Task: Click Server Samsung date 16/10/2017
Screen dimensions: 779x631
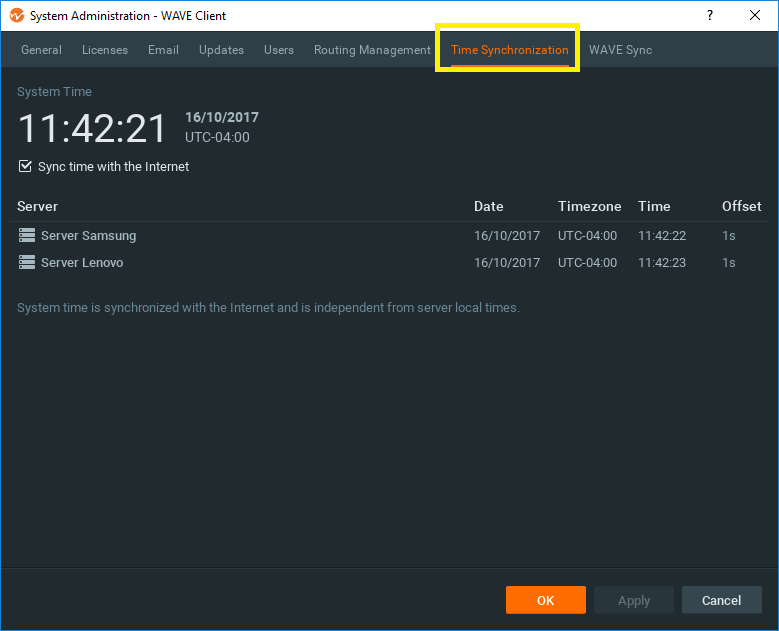Action: click(507, 235)
